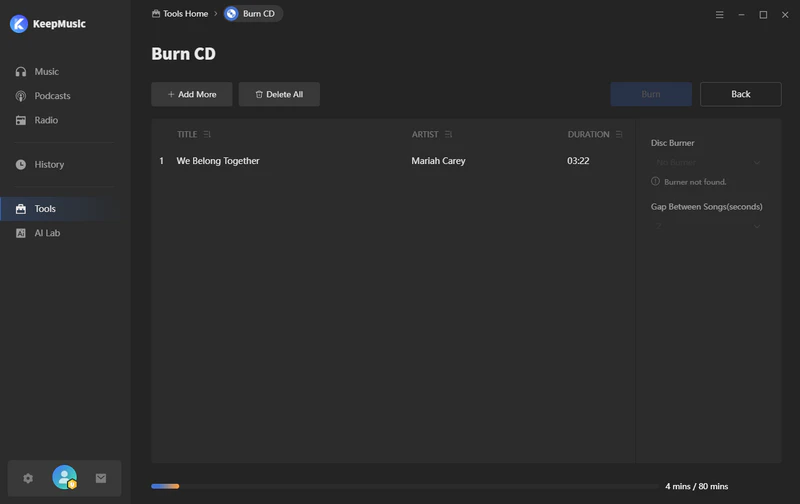Go back to Tools Home breadcrumb
Viewport: 800px width, 504px height.
pos(180,14)
